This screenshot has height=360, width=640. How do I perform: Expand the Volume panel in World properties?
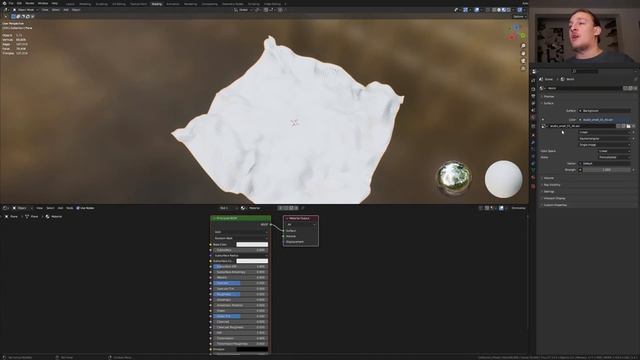pyautogui.click(x=587, y=178)
